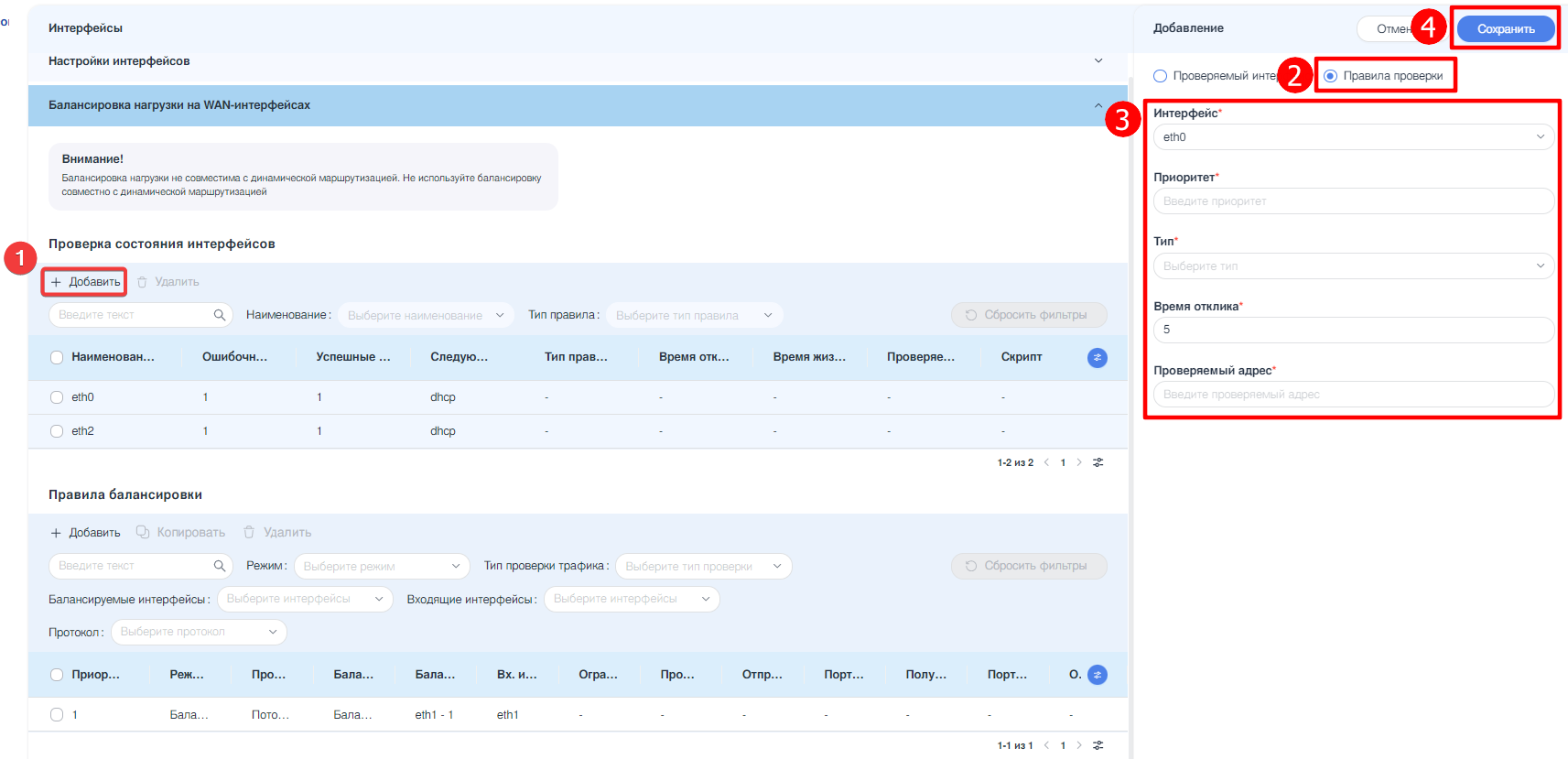
Task: Collapse the Балансировка нагрузки на WAN-интерфейсах section
Action: 1098,105
